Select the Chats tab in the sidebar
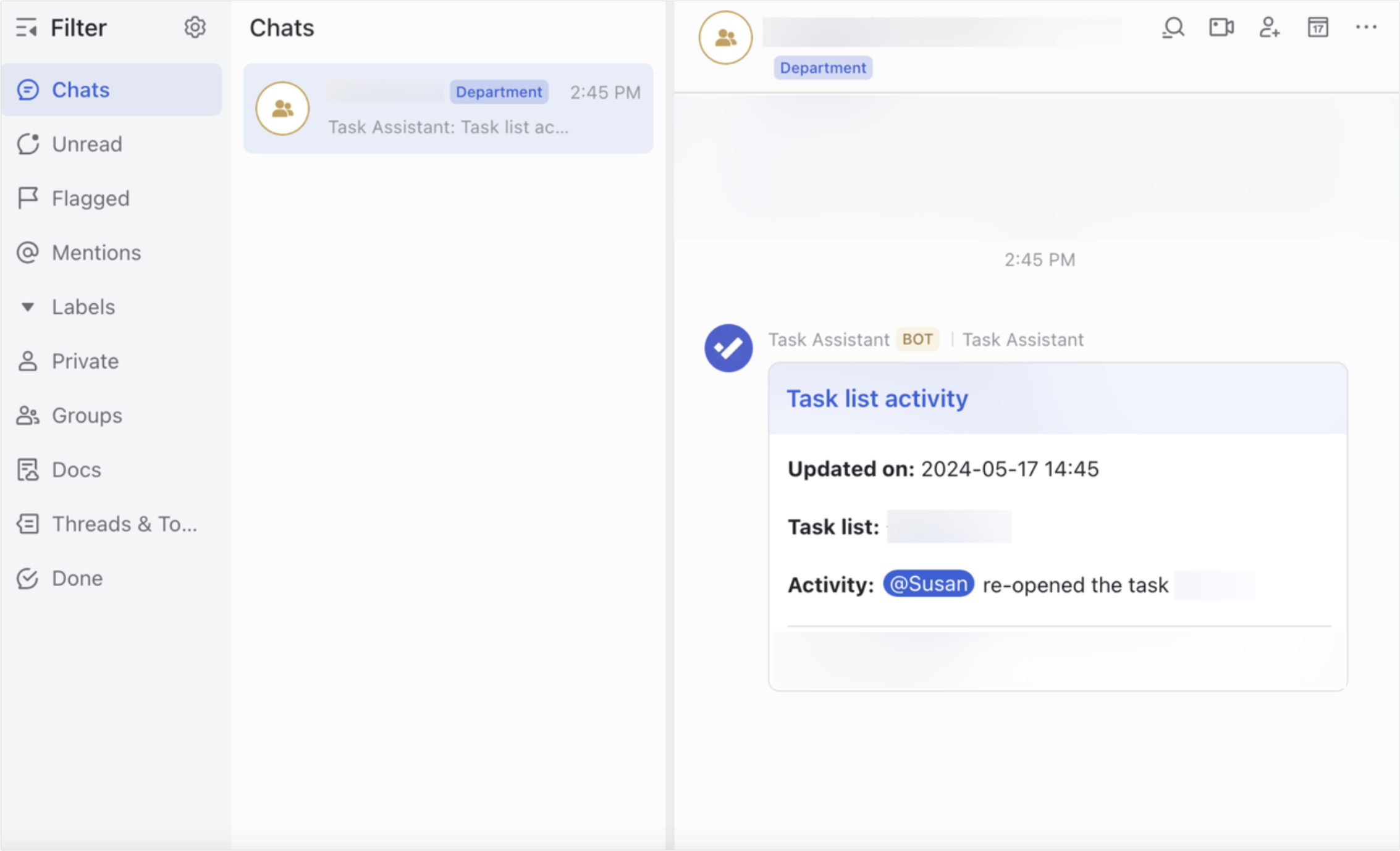This screenshot has height=851, width=1400. pyautogui.click(x=28, y=90)
